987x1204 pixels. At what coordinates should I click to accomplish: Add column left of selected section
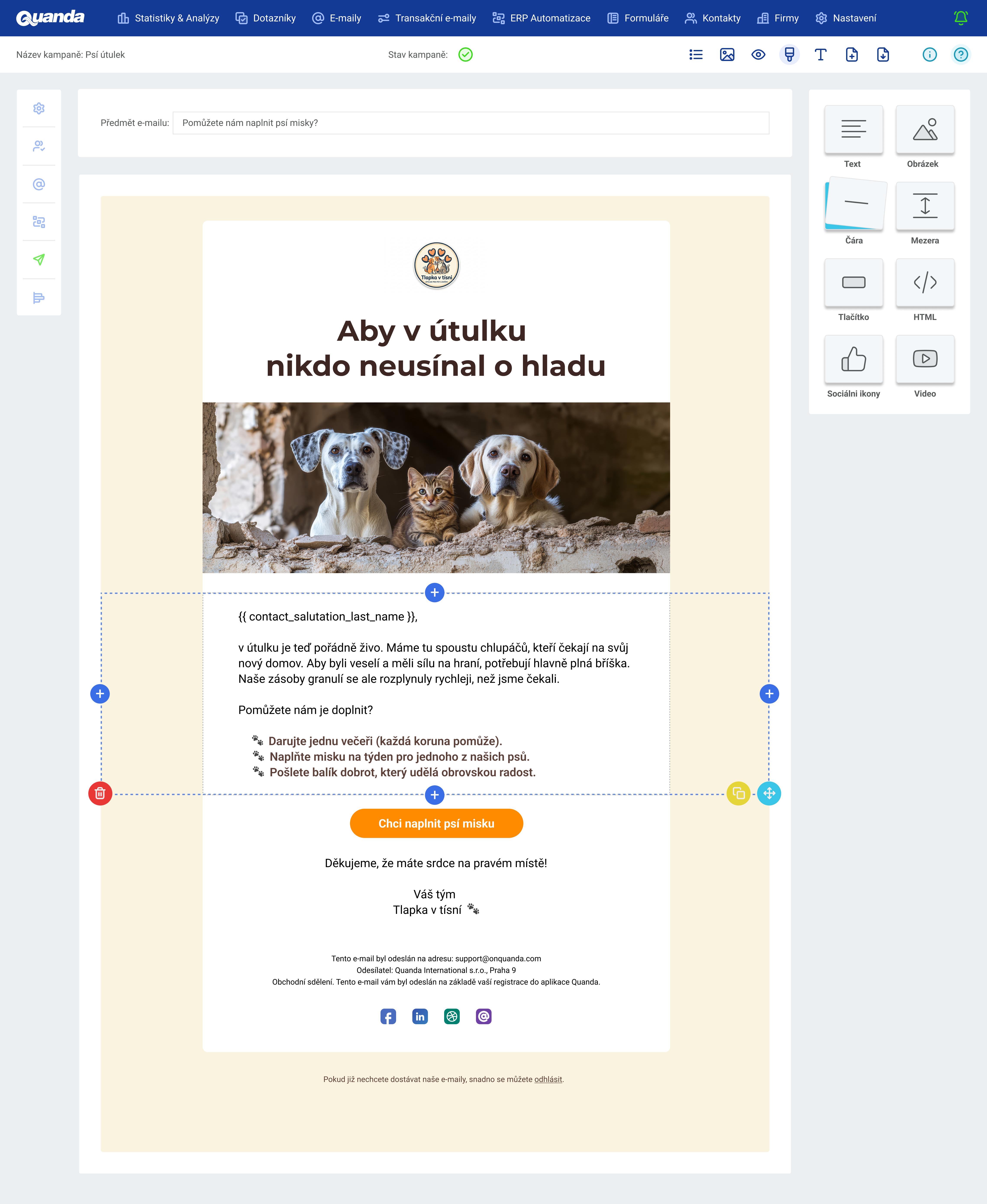click(100, 694)
